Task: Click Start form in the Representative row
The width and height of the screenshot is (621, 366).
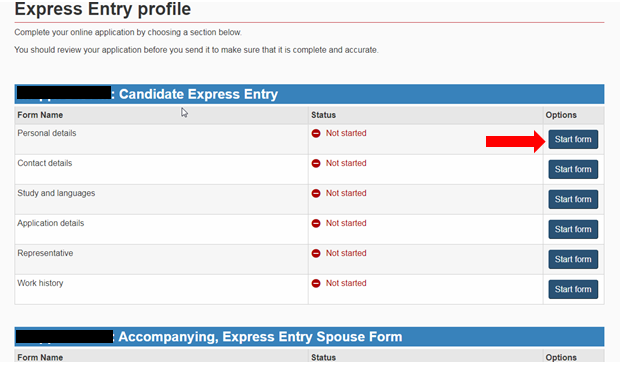Action: coord(573,259)
